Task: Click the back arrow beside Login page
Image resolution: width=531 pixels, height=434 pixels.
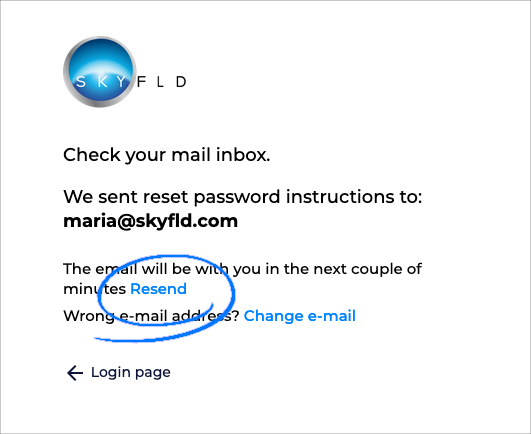Action: [x=75, y=373]
